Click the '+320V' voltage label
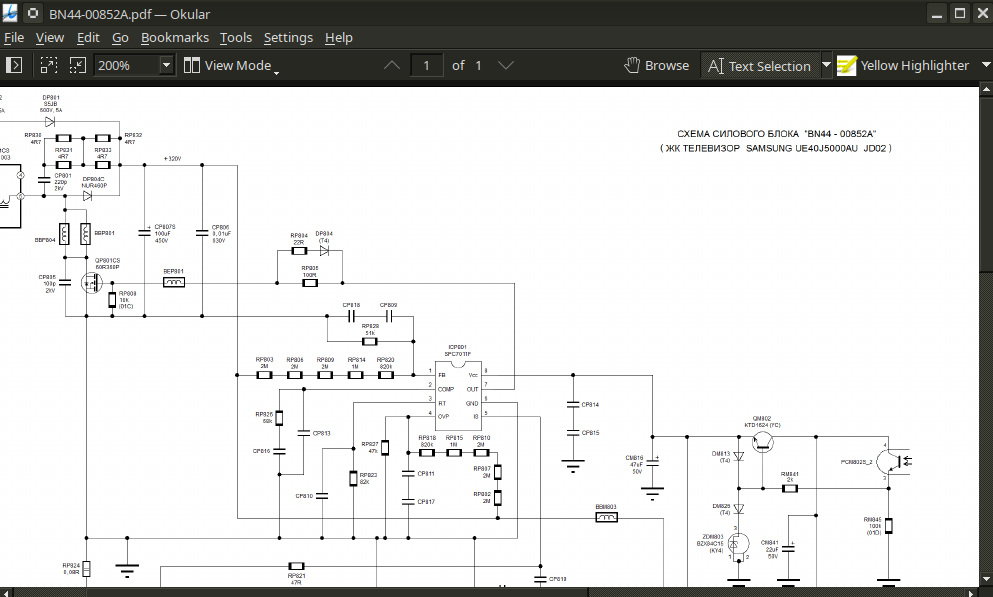 click(x=172, y=158)
